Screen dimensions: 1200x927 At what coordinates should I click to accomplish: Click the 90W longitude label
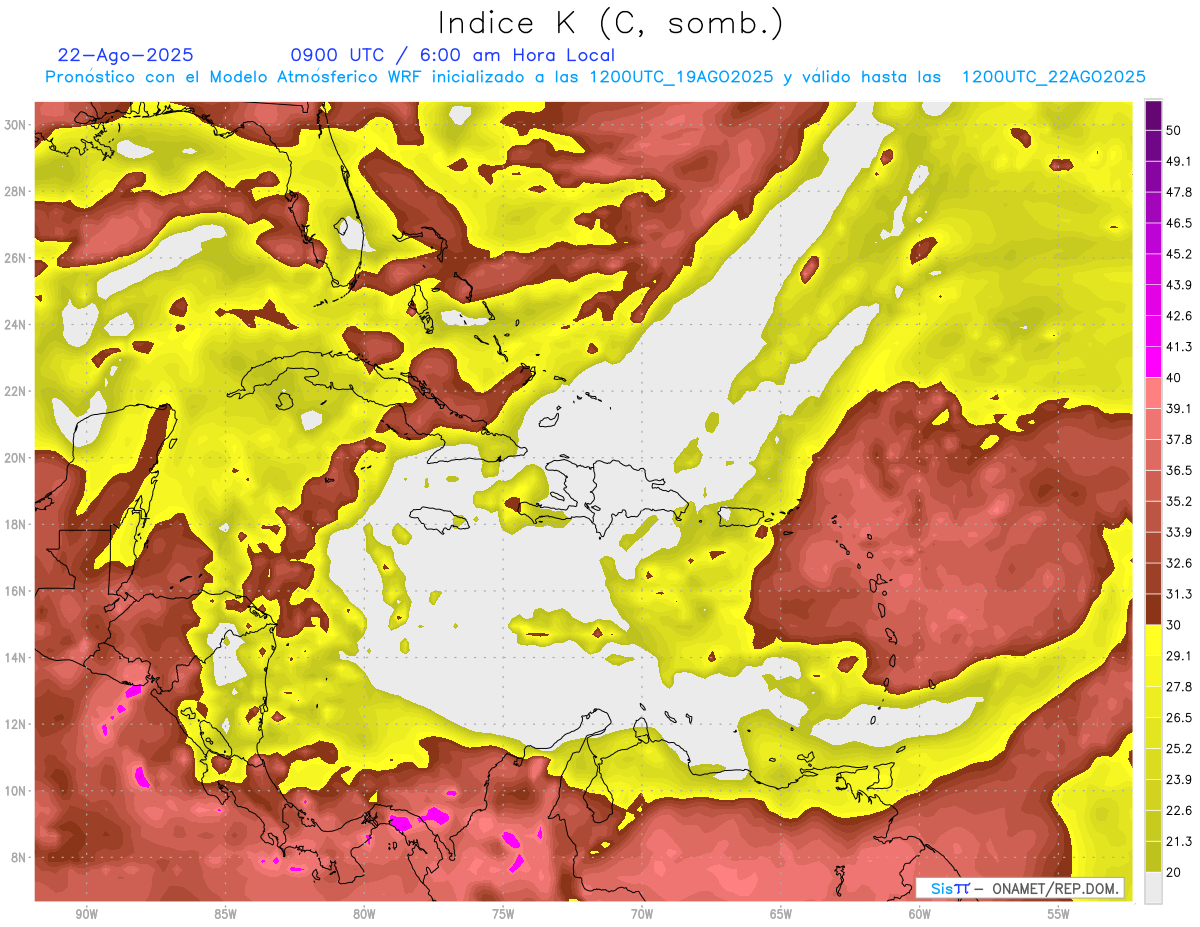click(86, 914)
